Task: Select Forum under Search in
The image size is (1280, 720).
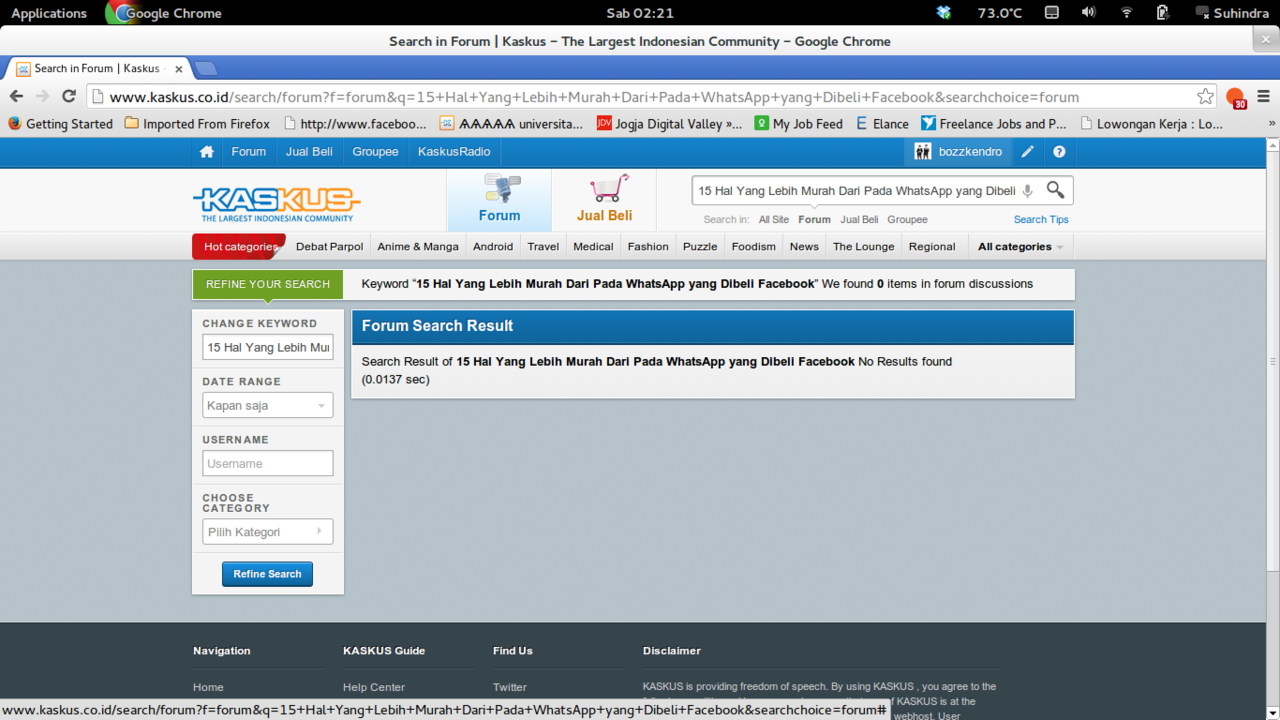Action: click(x=814, y=220)
